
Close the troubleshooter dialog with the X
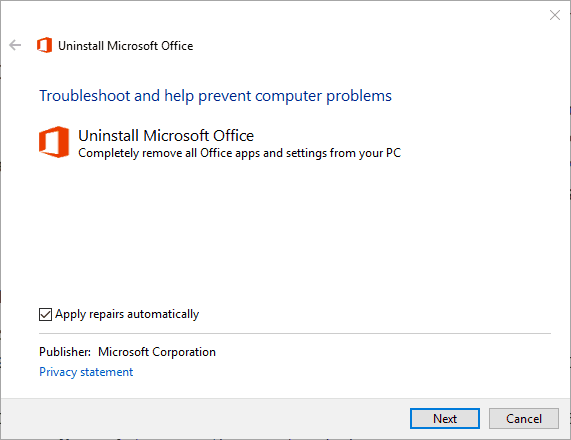(555, 15)
